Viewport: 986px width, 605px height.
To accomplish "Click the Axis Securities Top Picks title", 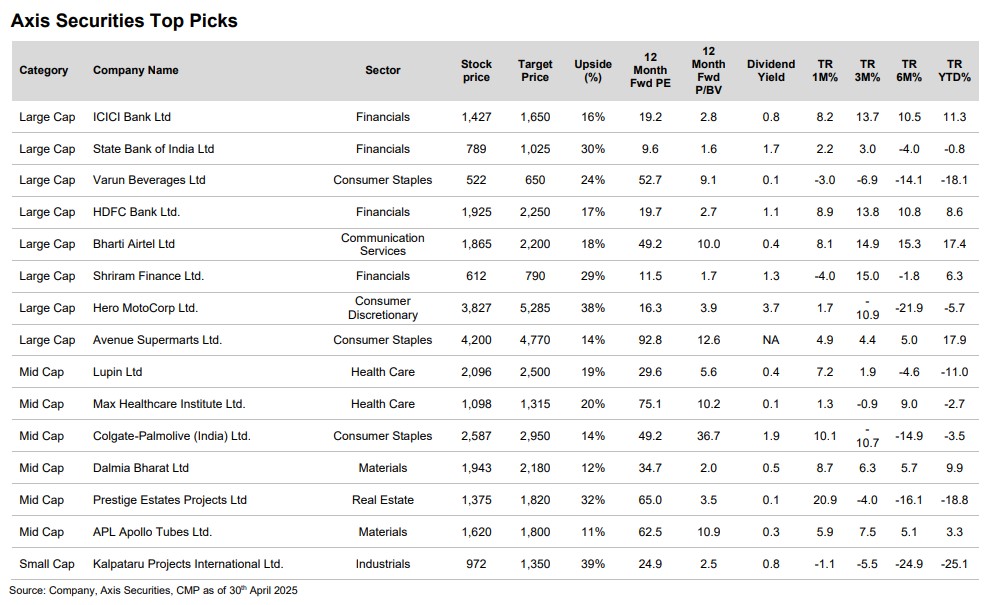I will point(124,20).
